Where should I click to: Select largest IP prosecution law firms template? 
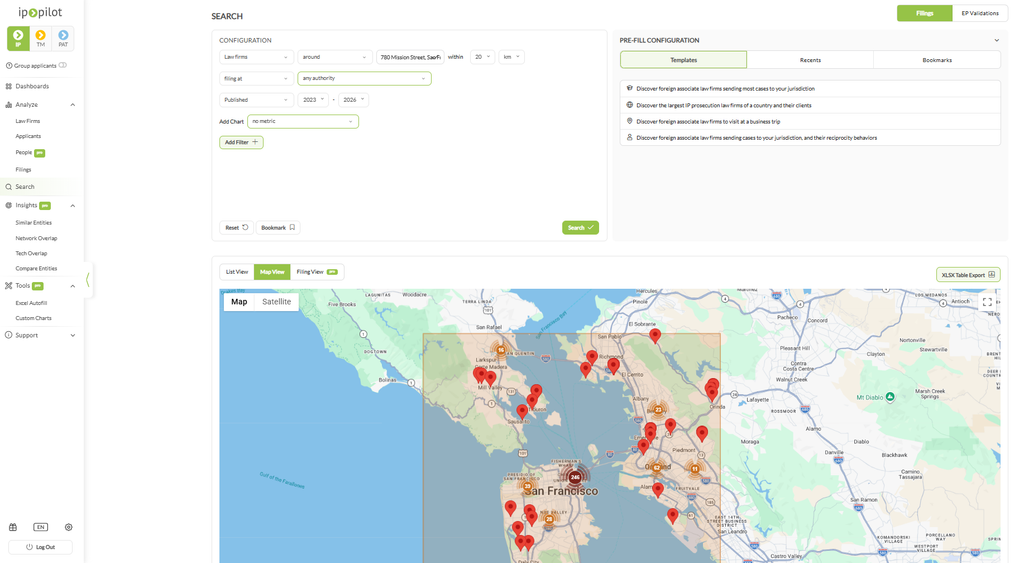coord(810,105)
